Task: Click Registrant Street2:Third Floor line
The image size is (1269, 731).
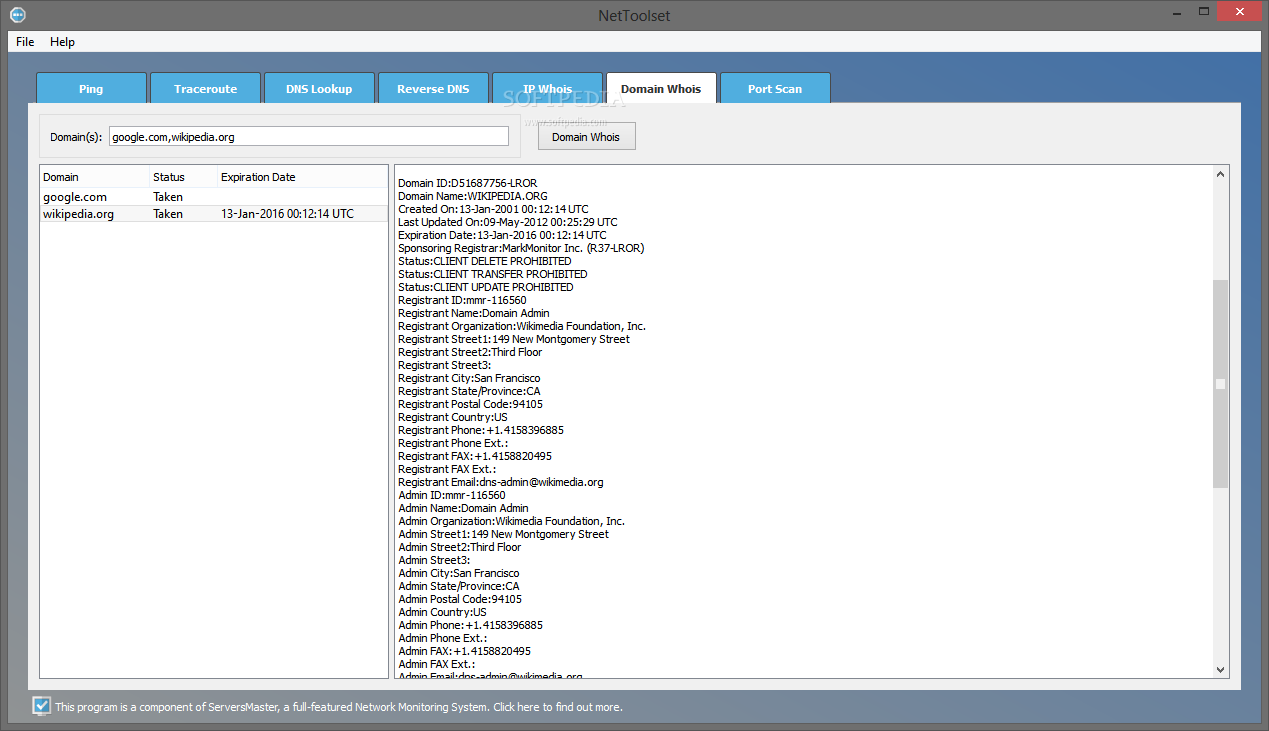Action: pos(470,352)
